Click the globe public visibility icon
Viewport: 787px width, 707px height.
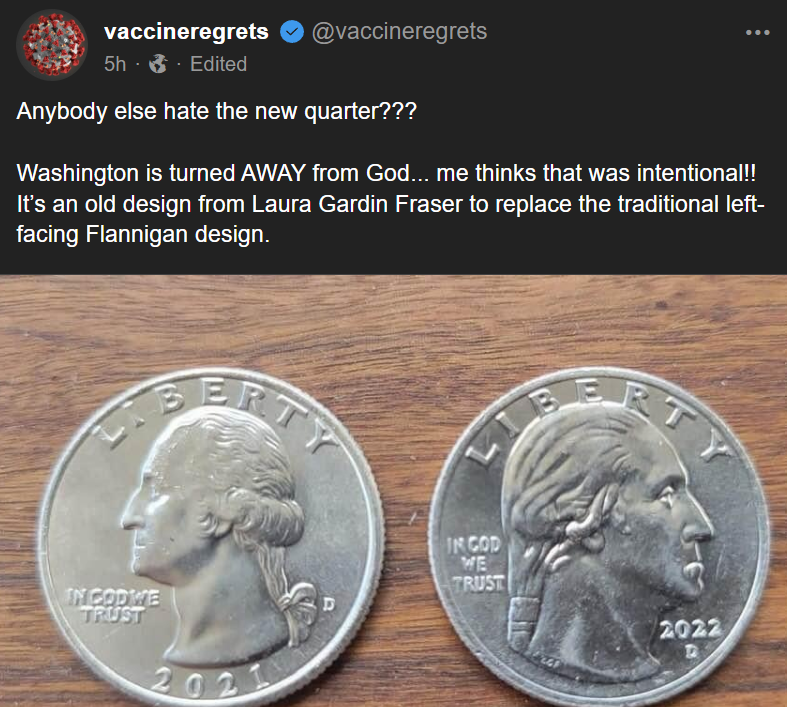pyautogui.click(x=158, y=64)
